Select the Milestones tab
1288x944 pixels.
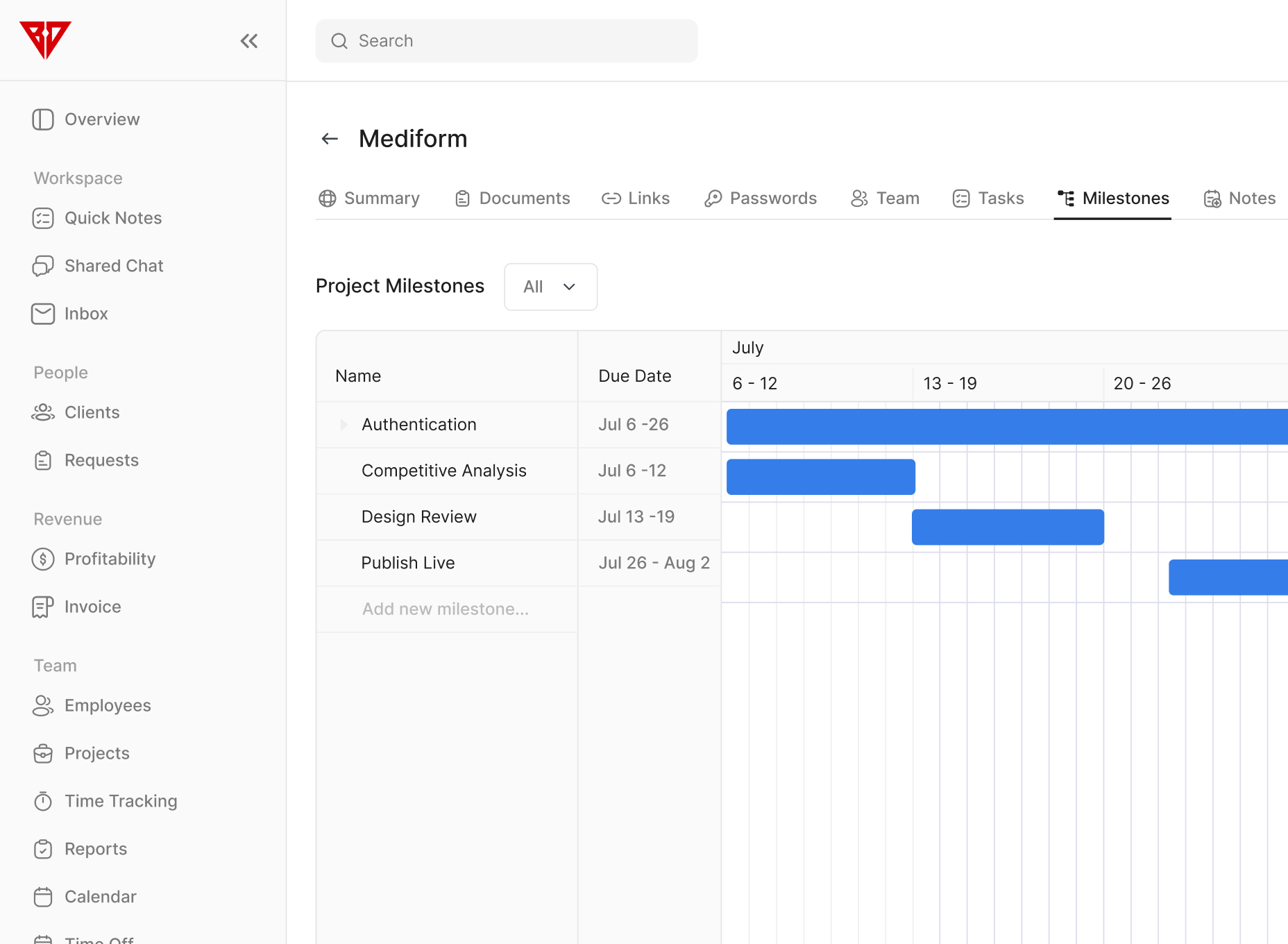1113,199
